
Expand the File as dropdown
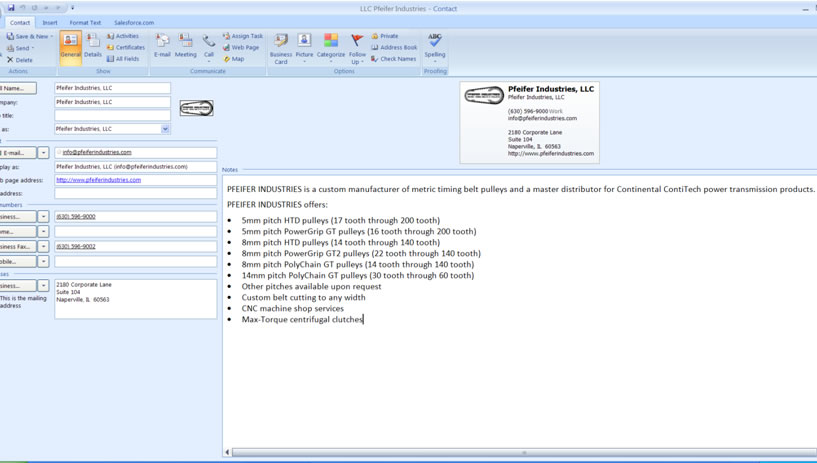tap(165, 129)
